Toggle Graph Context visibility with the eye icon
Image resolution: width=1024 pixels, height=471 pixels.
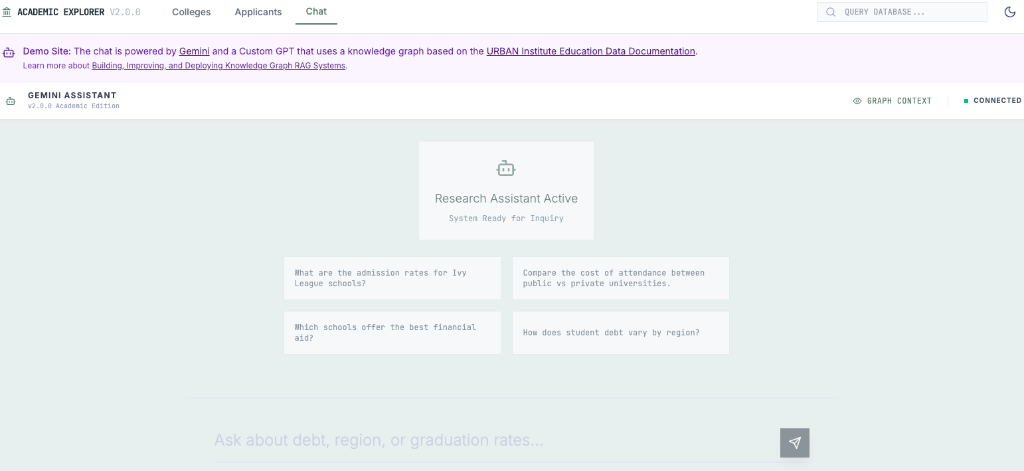[x=857, y=101]
